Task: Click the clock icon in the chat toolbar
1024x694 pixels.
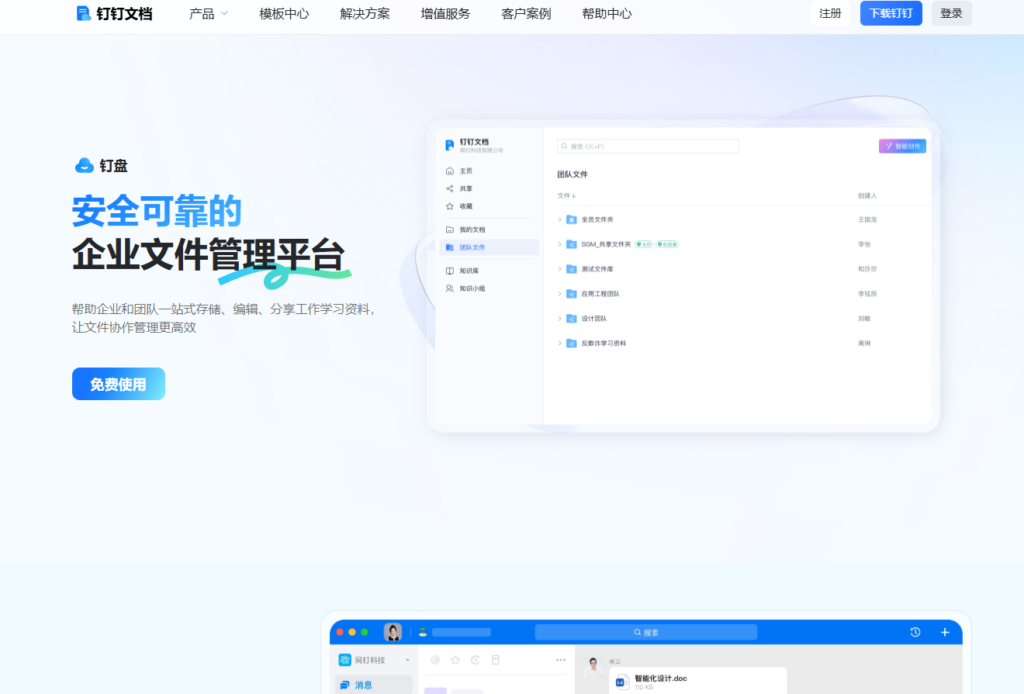Action: click(475, 660)
